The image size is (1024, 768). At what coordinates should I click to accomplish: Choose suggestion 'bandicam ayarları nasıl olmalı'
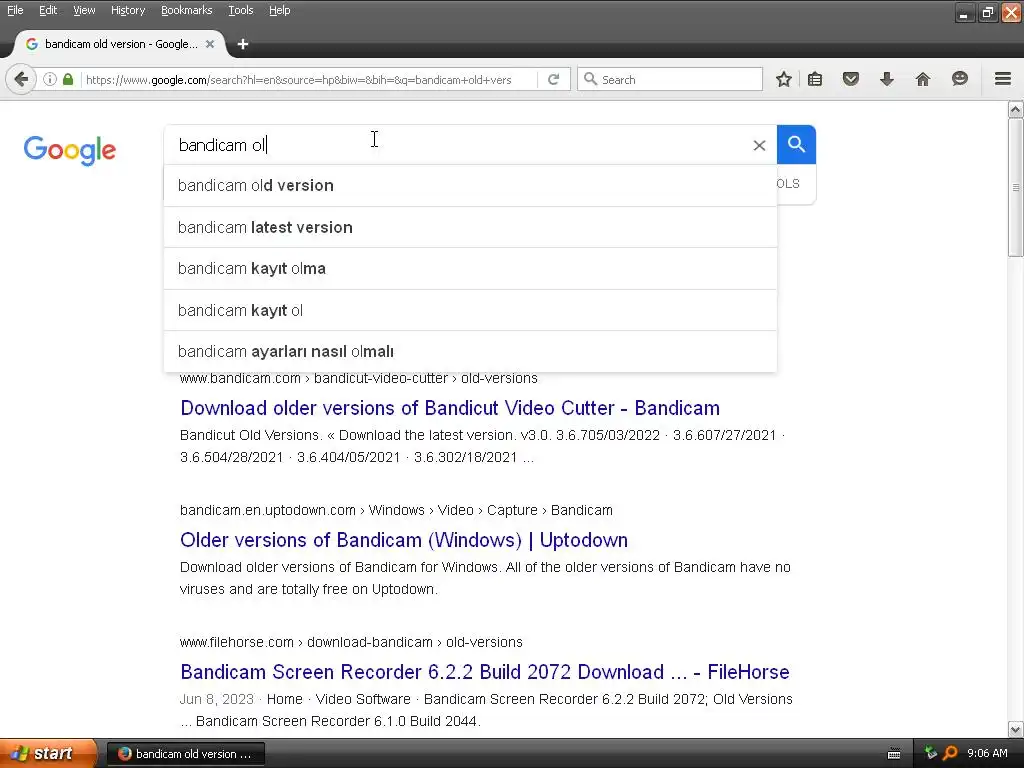click(470, 351)
